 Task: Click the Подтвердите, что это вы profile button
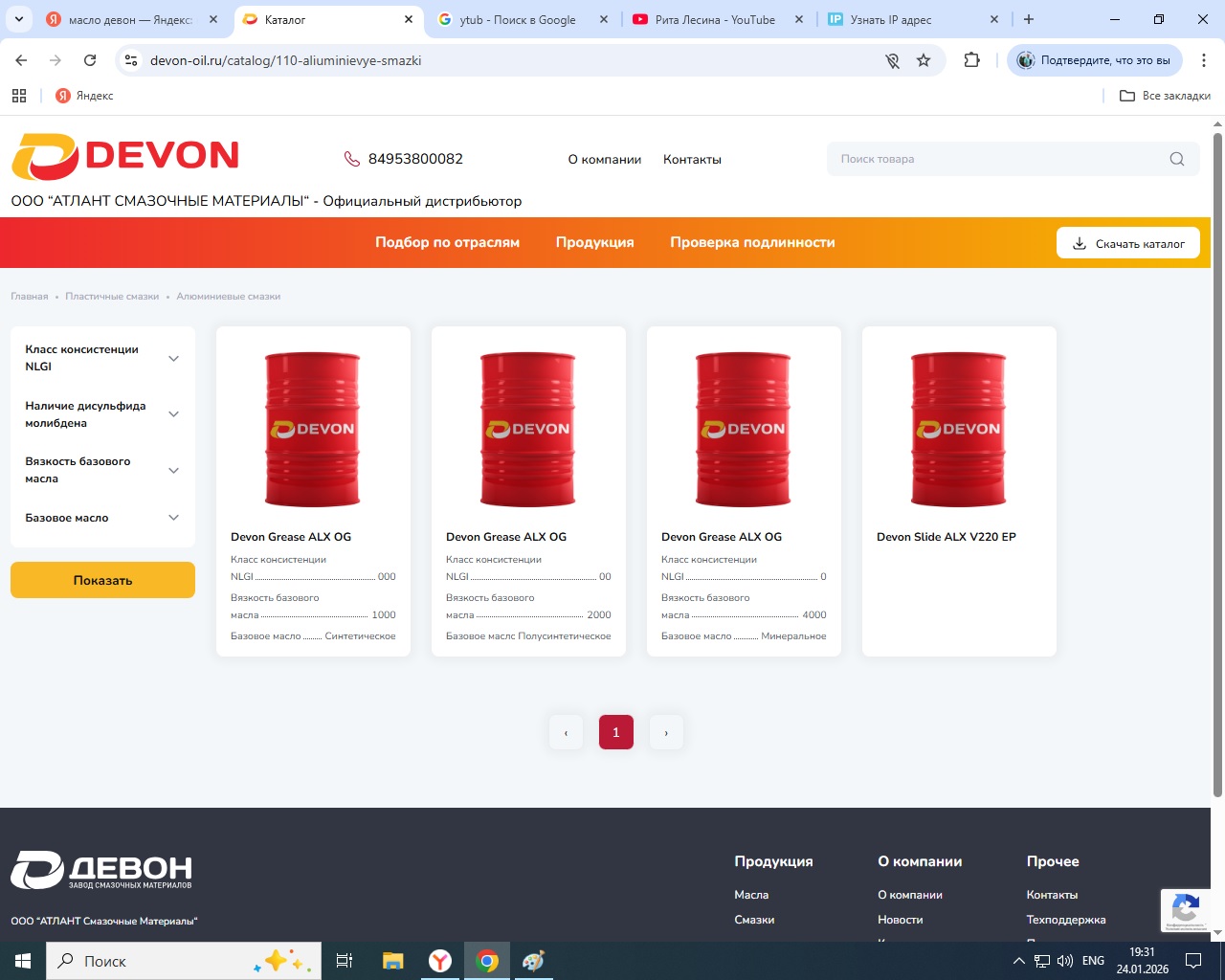tap(1095, 60)
